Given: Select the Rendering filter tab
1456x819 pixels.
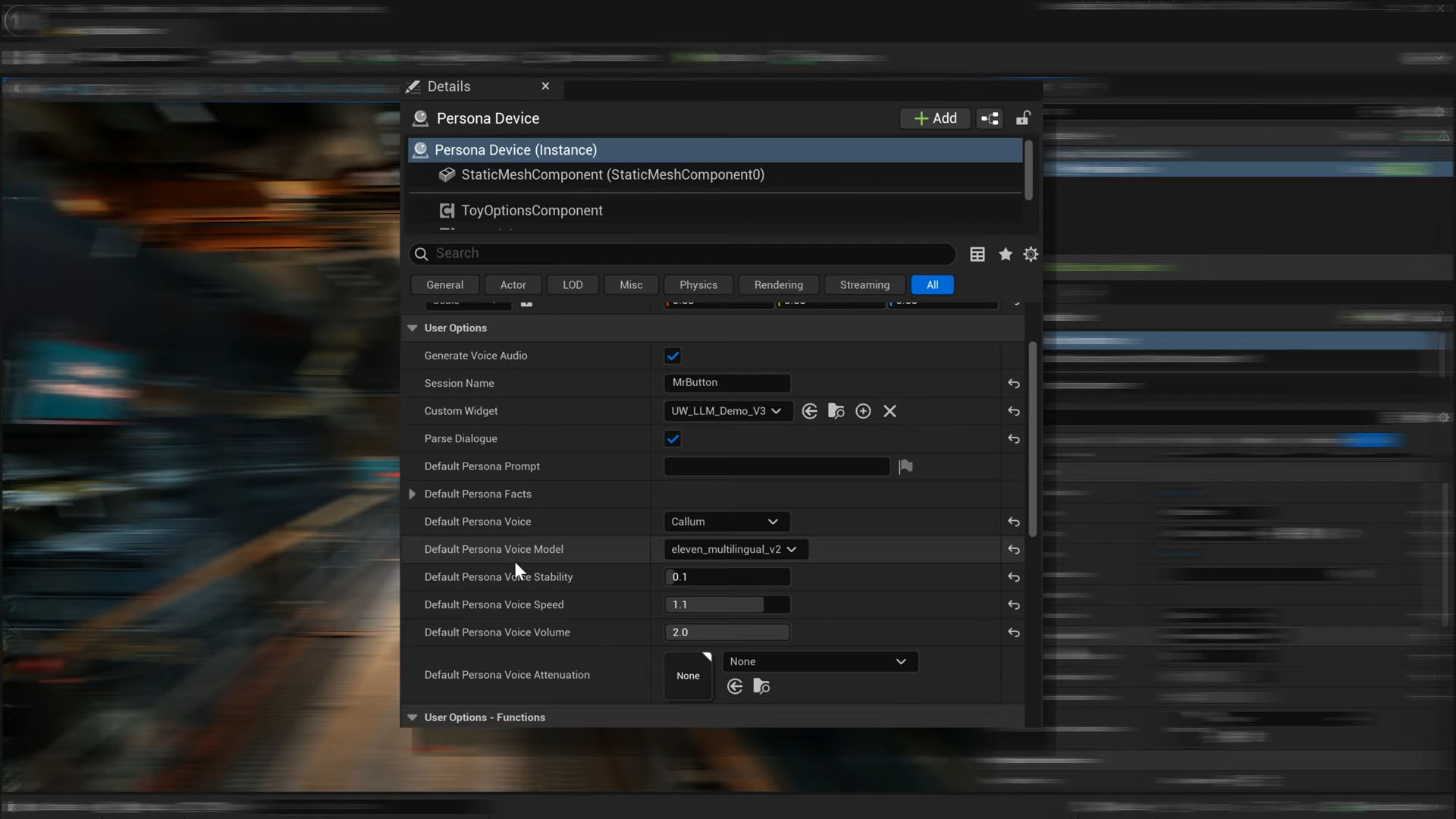Looking at the screenshot, I should tap(778, 285).
